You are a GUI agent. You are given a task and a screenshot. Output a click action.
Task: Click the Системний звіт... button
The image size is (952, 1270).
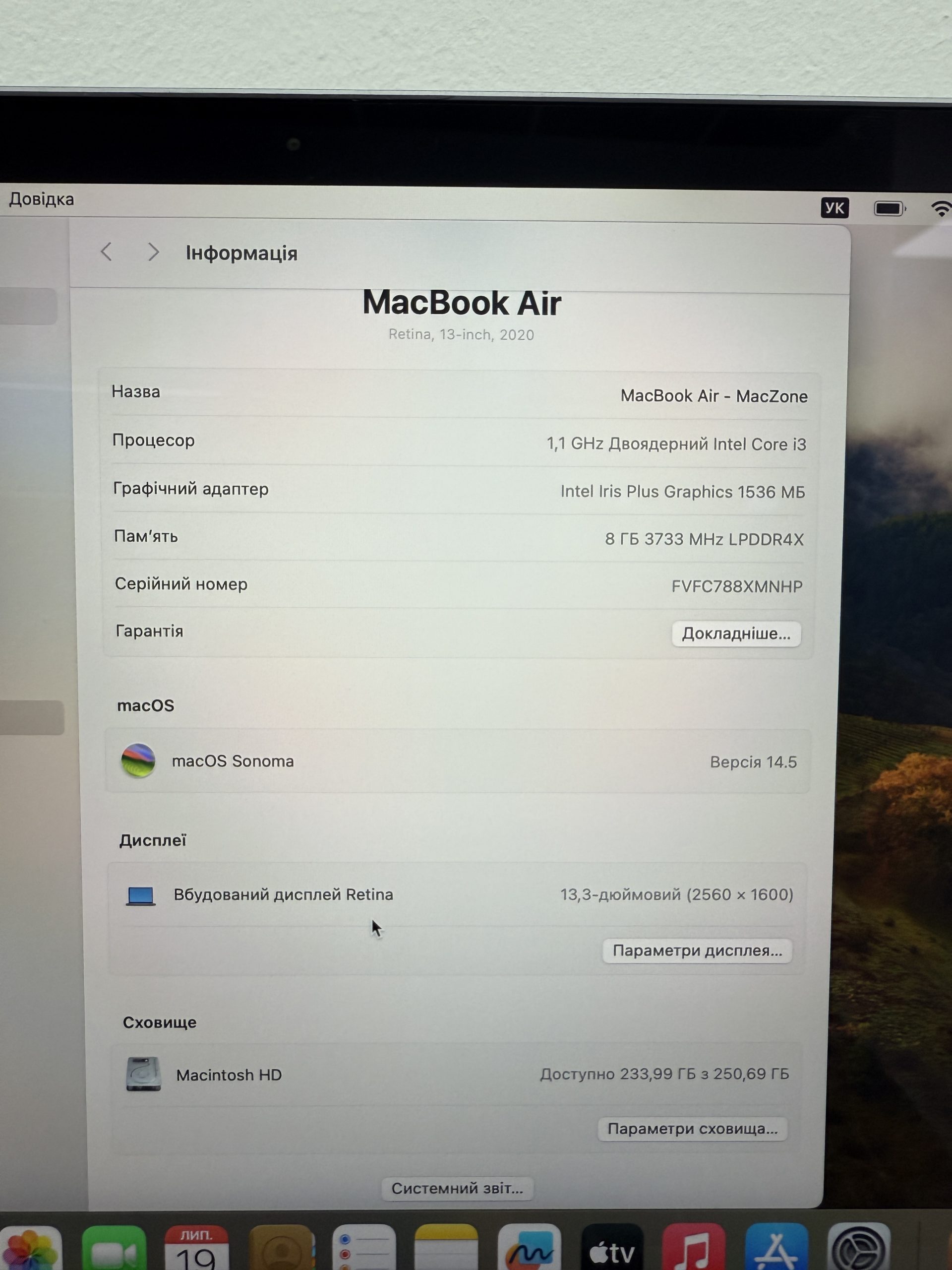click(x=457, y=1188)
